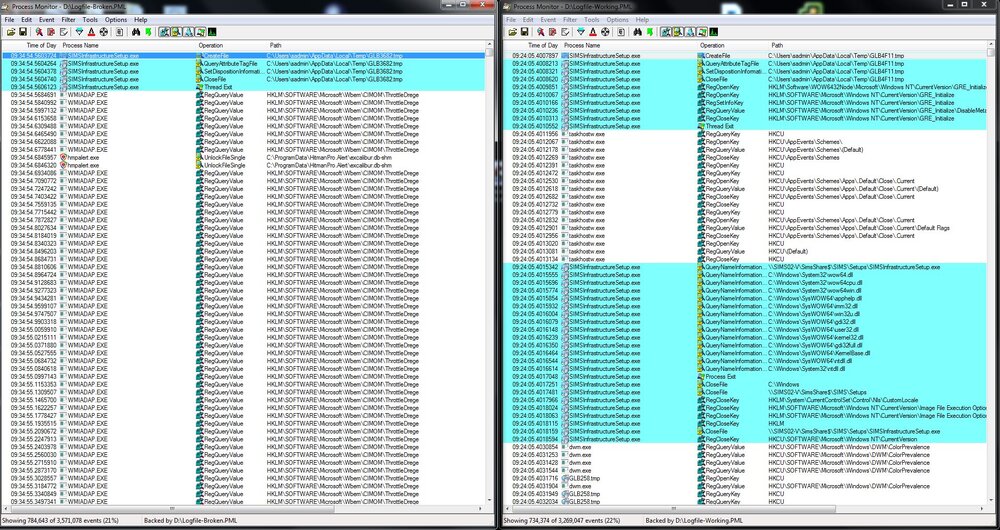Click Clear display icon in Logfile-Broken window
The height and width of the screenshot is (530, 1000).
coord(64,32)
